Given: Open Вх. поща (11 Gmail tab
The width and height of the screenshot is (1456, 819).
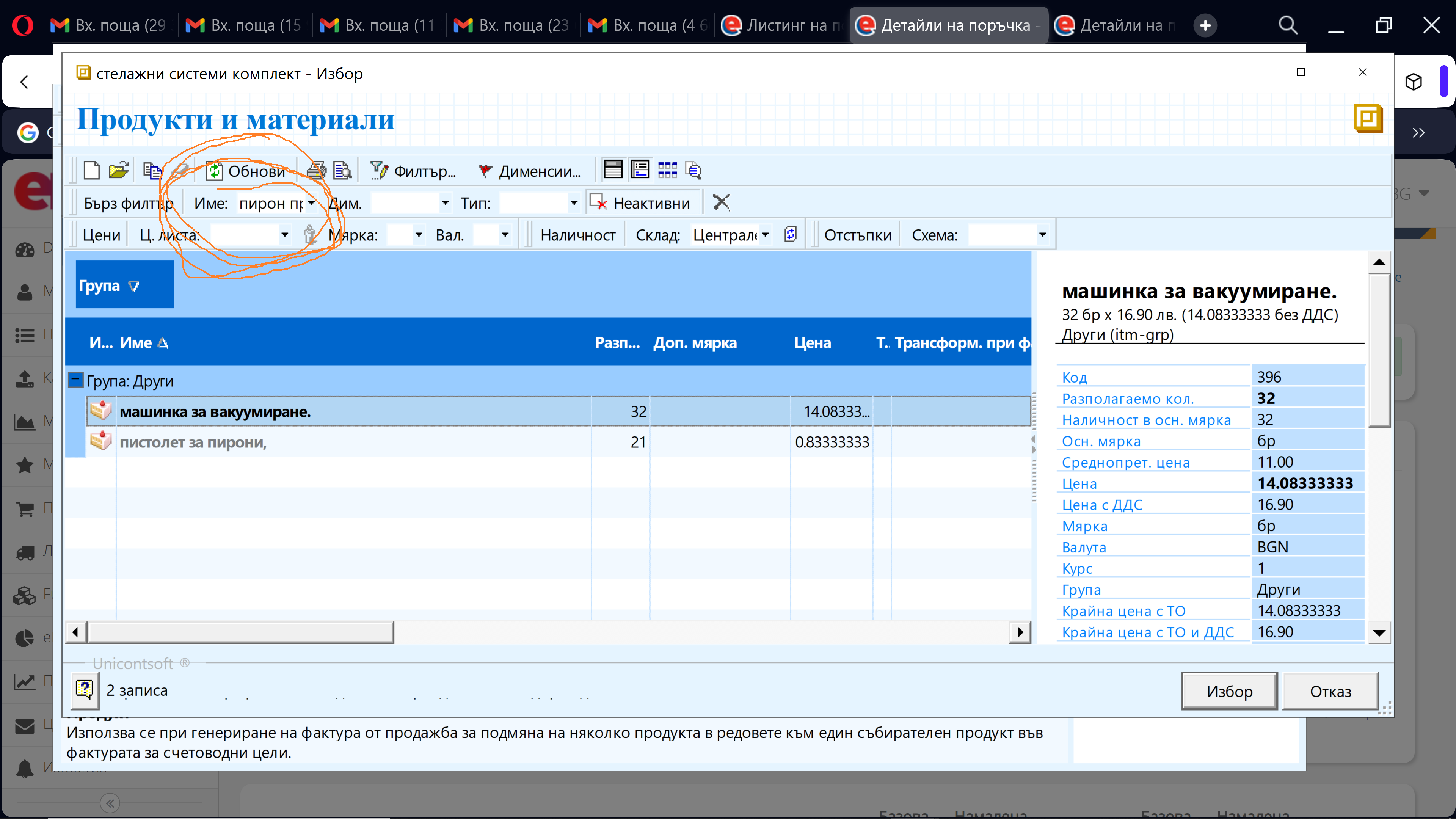Looking at the screenshot, I should coord(378,25).
